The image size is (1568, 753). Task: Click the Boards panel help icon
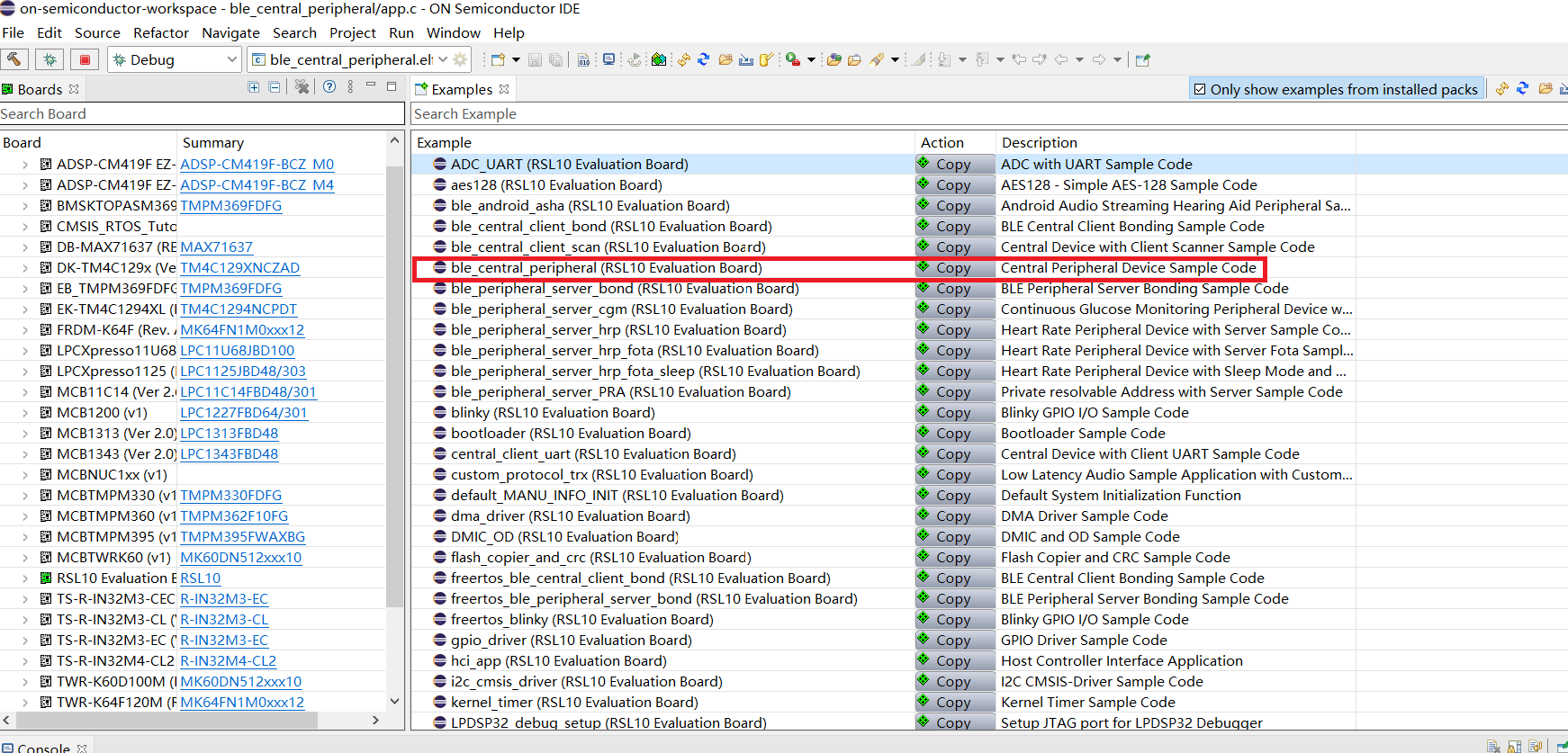click(329, 87)
